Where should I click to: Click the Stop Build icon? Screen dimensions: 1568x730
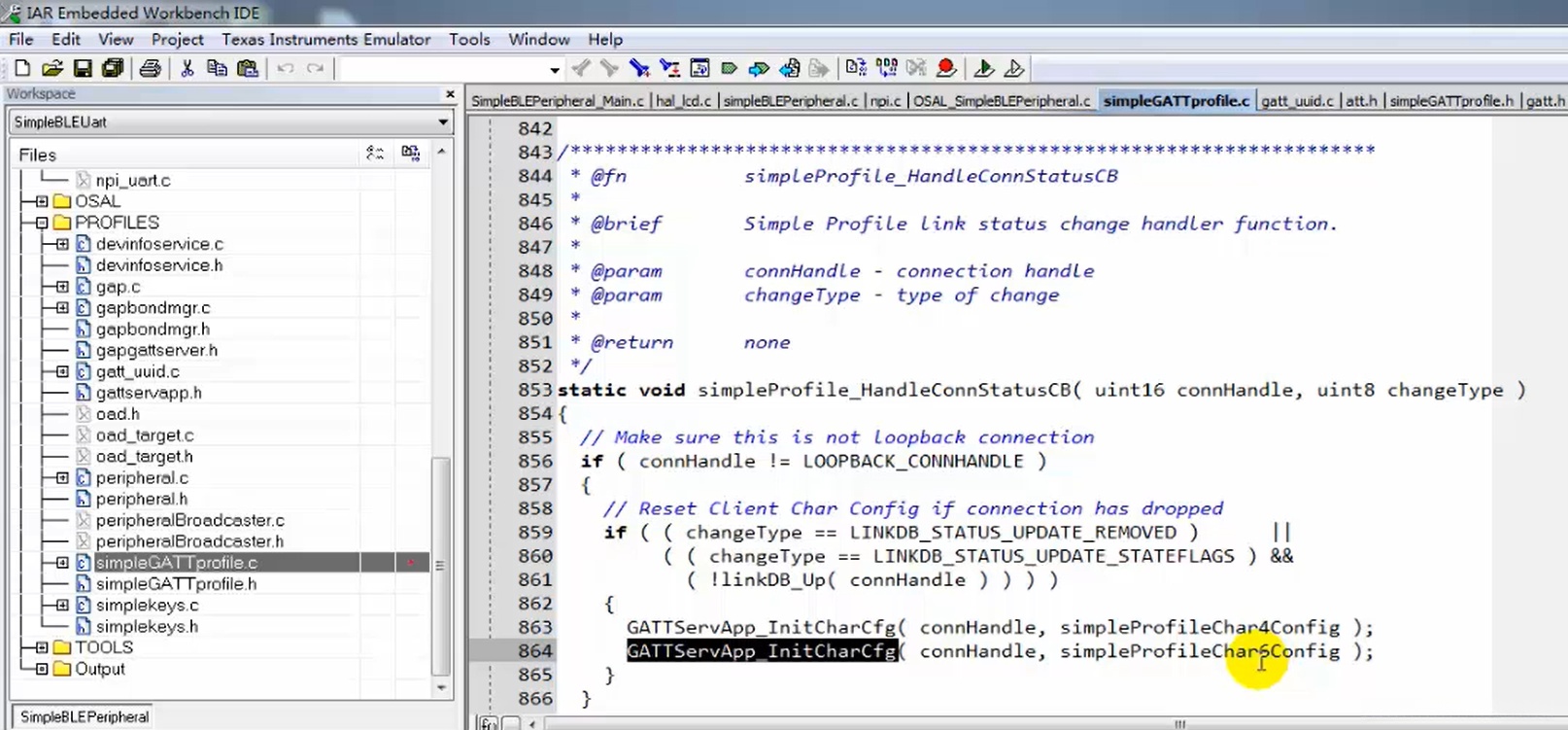(916, 68)
